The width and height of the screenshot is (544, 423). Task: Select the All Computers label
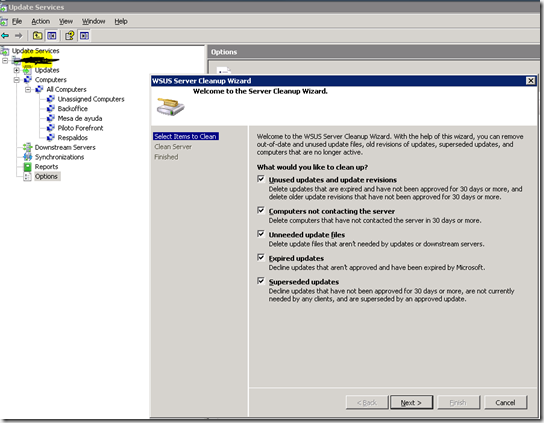pos(66,90)
